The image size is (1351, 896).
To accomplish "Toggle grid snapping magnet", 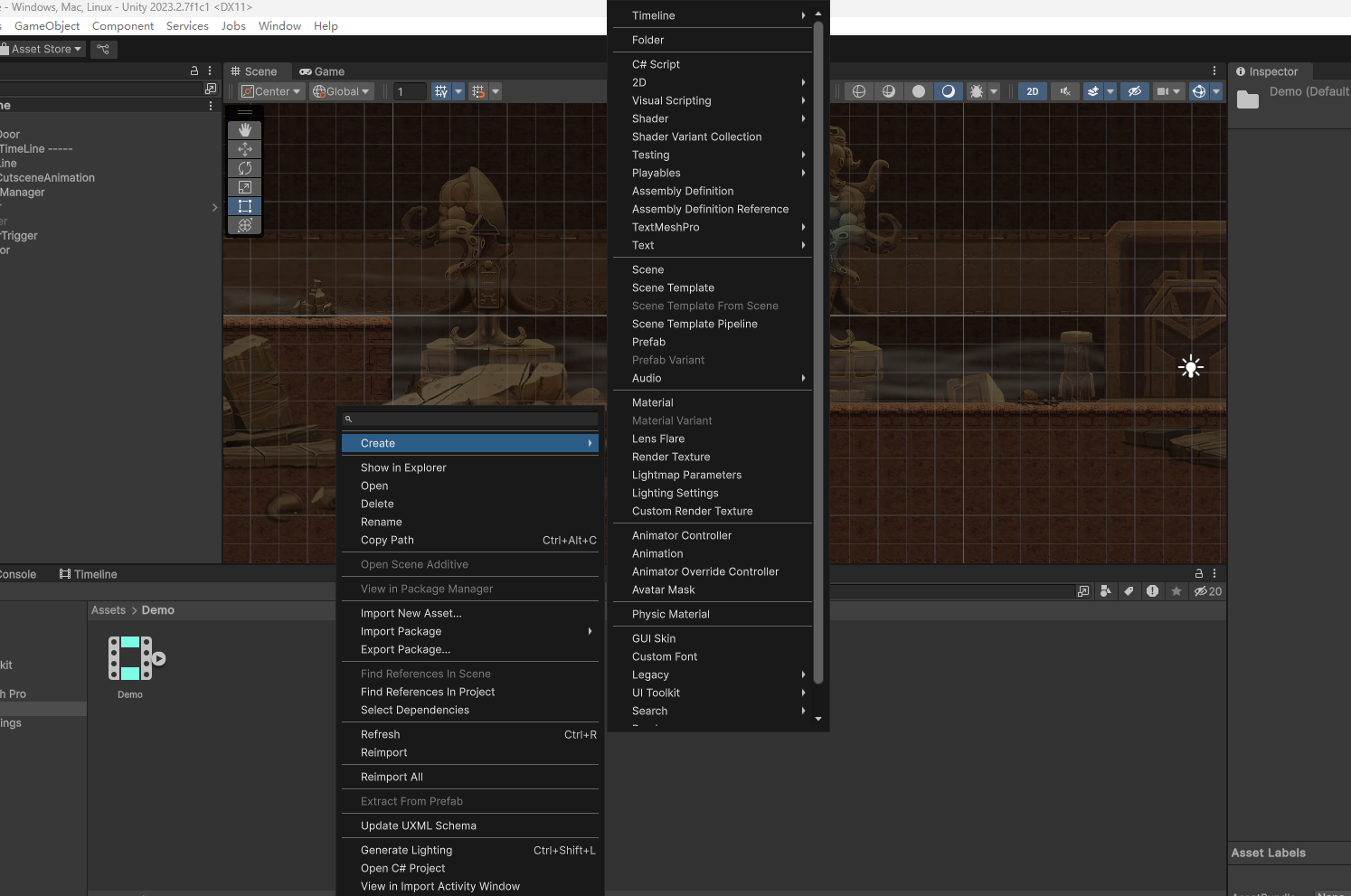I will [478, 91].
